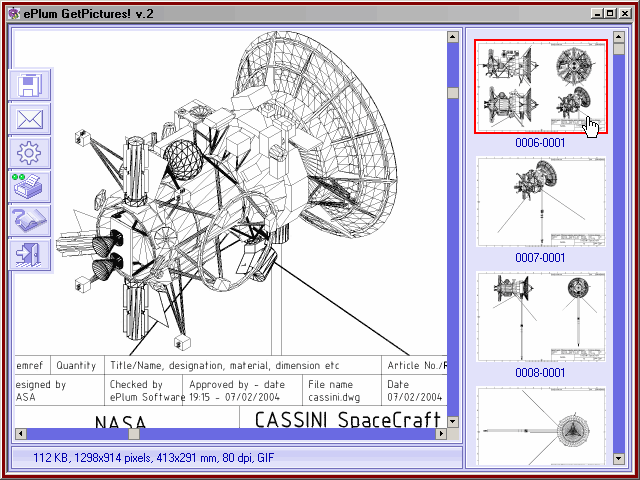Image resolution: width=640 pixels, height=480 pixels.
Task: Select thumbnail above label 0008-0001
Action: click(541, 317)
